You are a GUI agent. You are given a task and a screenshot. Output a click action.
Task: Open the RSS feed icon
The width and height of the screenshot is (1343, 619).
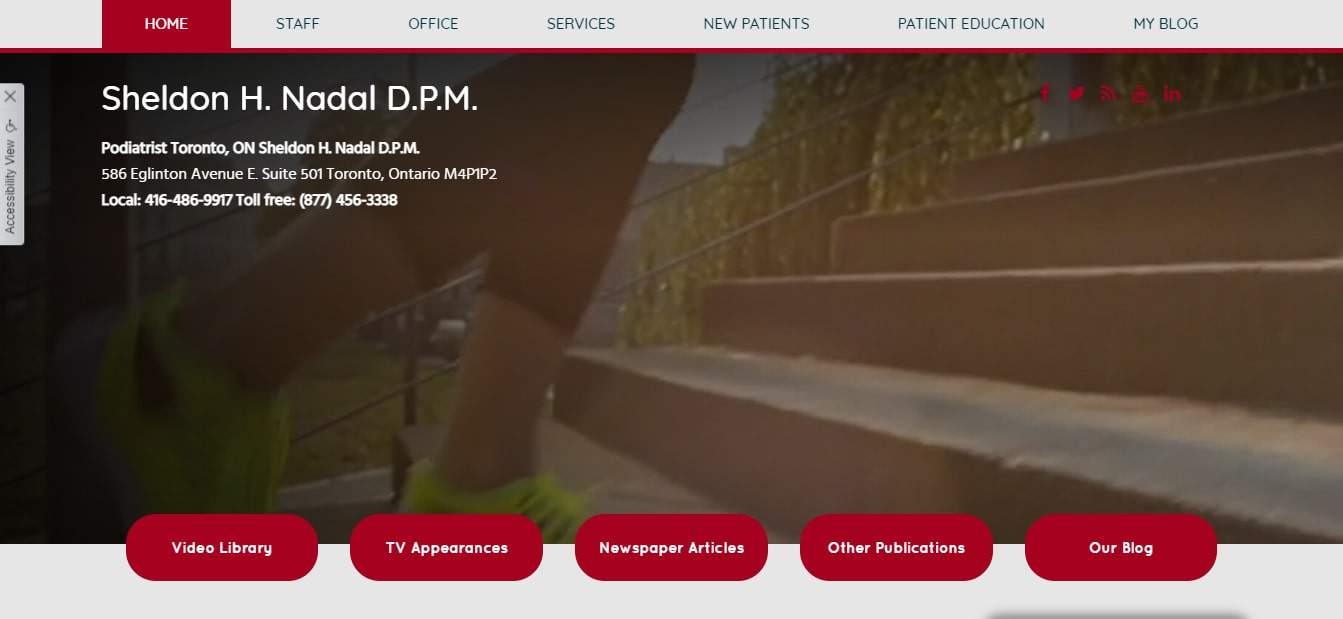1108,94
